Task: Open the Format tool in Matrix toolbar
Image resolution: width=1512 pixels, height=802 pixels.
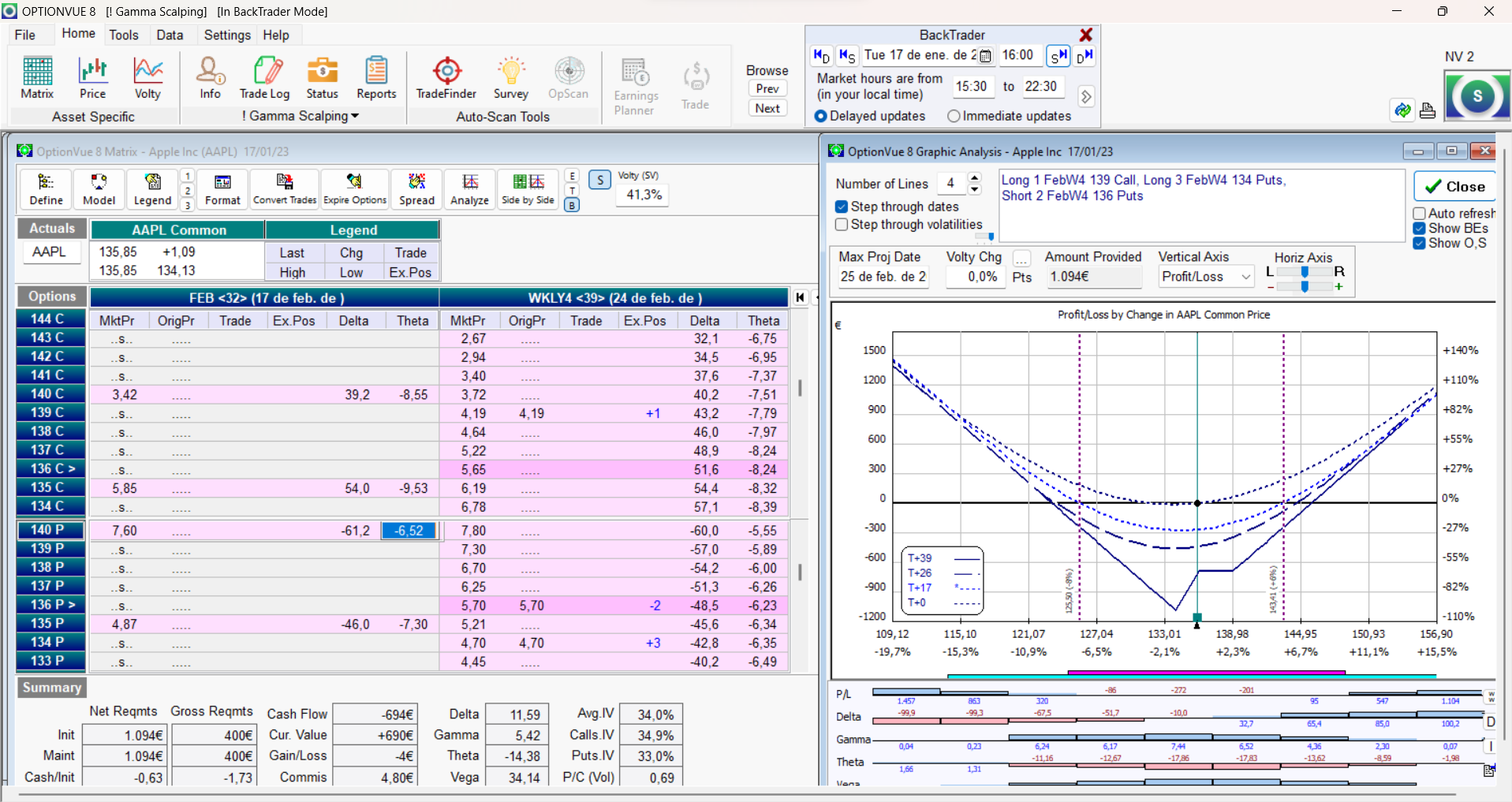Action: click(x=222, y=190)
